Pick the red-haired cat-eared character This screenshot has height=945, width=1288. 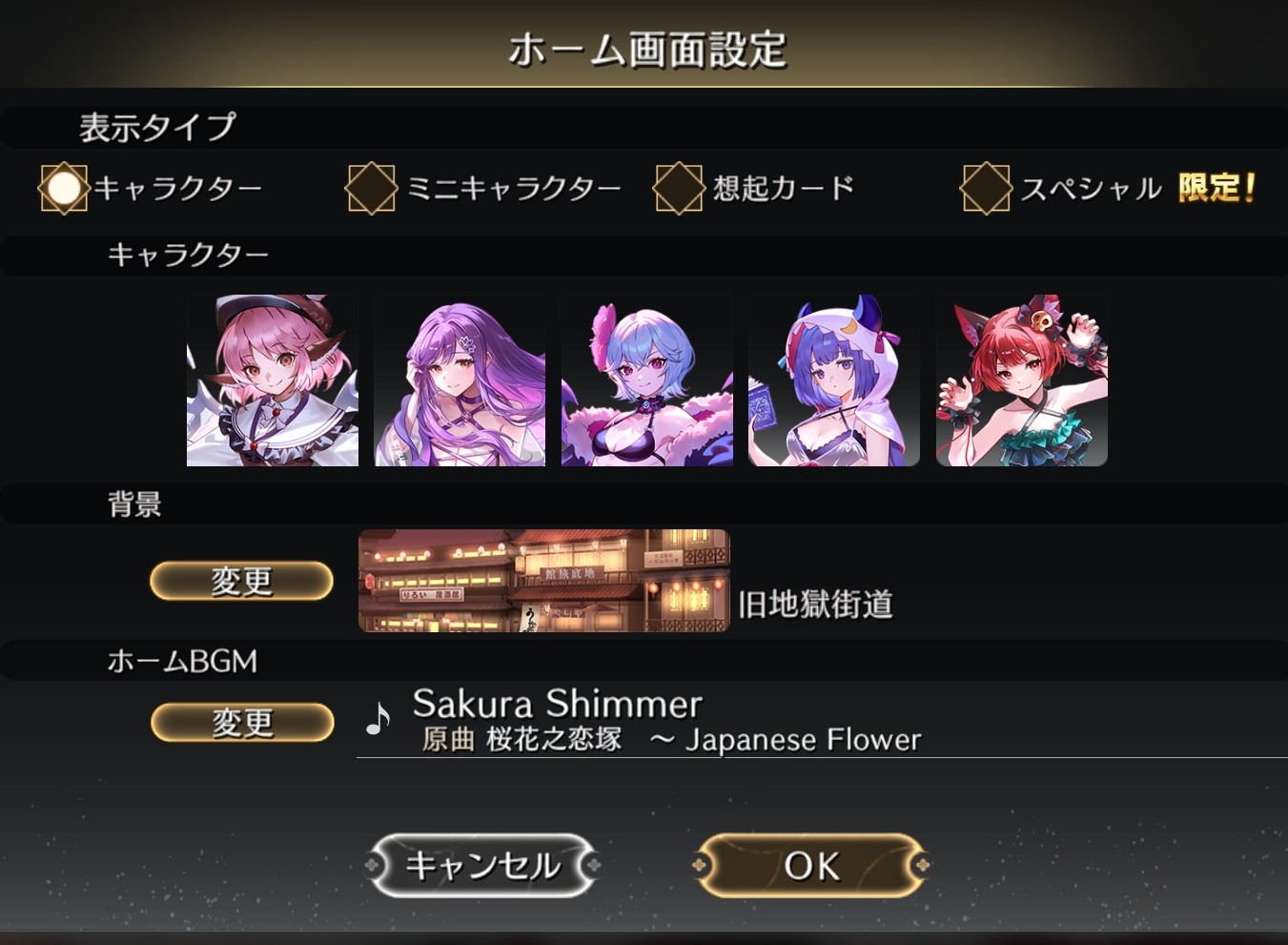coord(1022,380)
